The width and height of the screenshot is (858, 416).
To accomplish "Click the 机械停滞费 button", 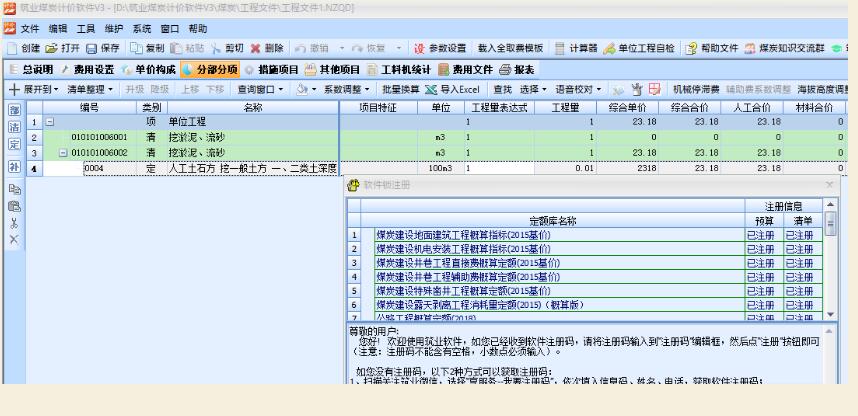I will point(696,89).
